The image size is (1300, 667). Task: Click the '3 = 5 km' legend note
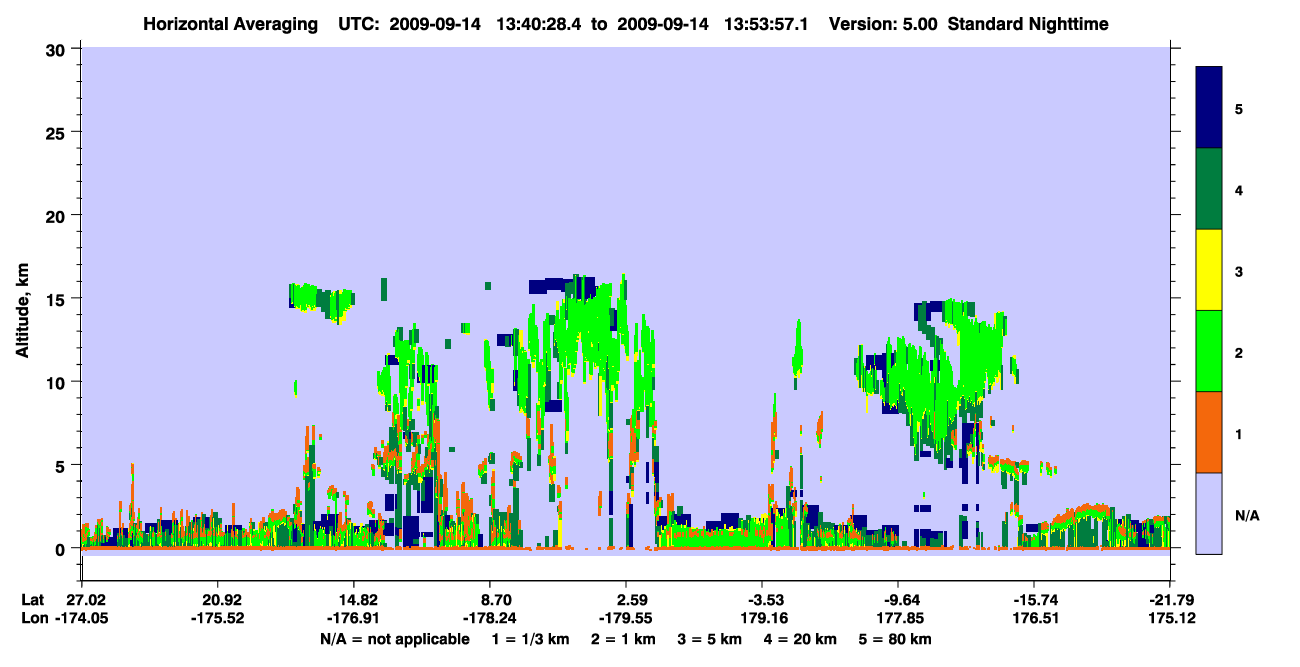[709, 639]
